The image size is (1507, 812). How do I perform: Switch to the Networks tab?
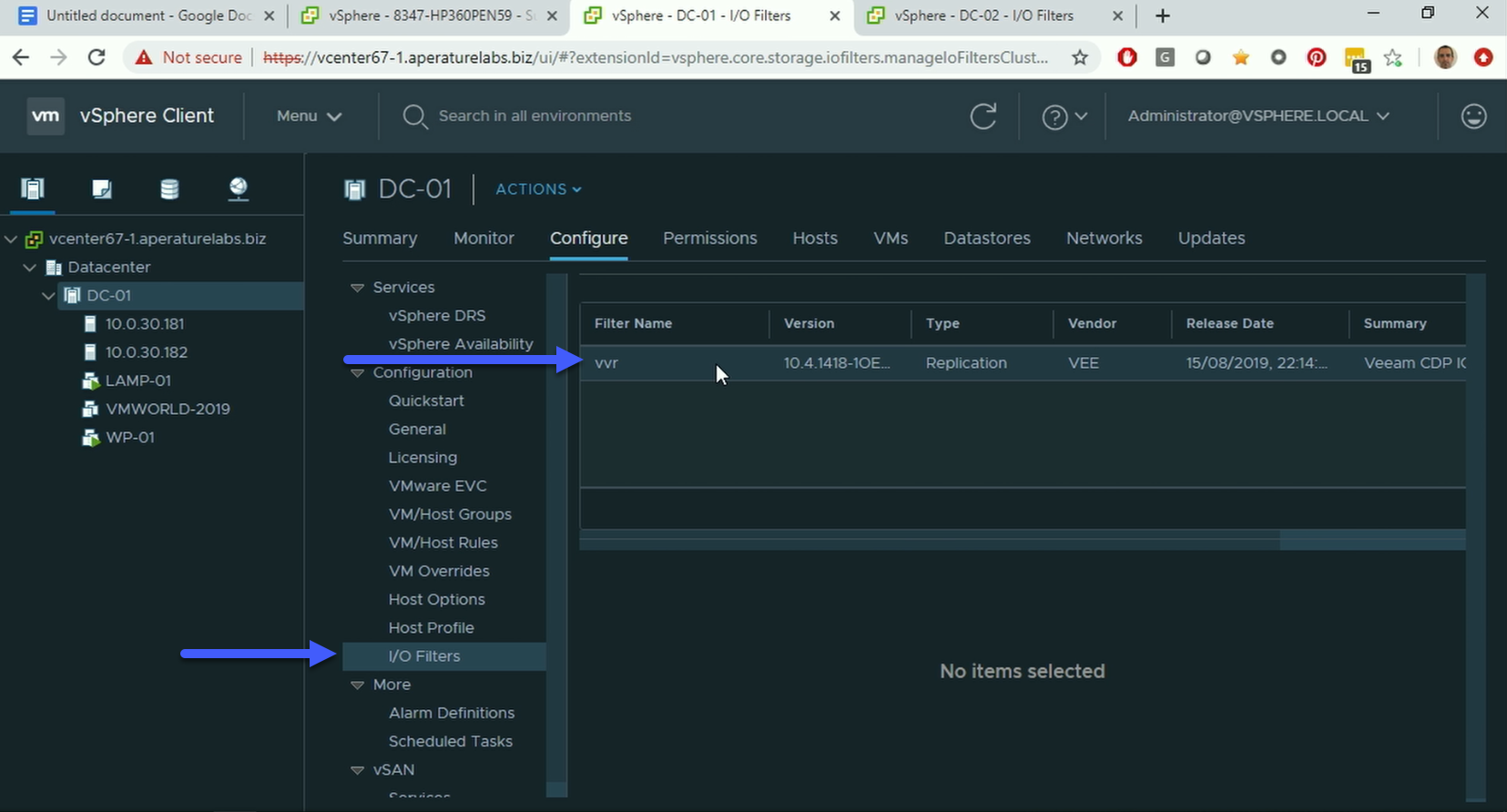point(1105,238)
